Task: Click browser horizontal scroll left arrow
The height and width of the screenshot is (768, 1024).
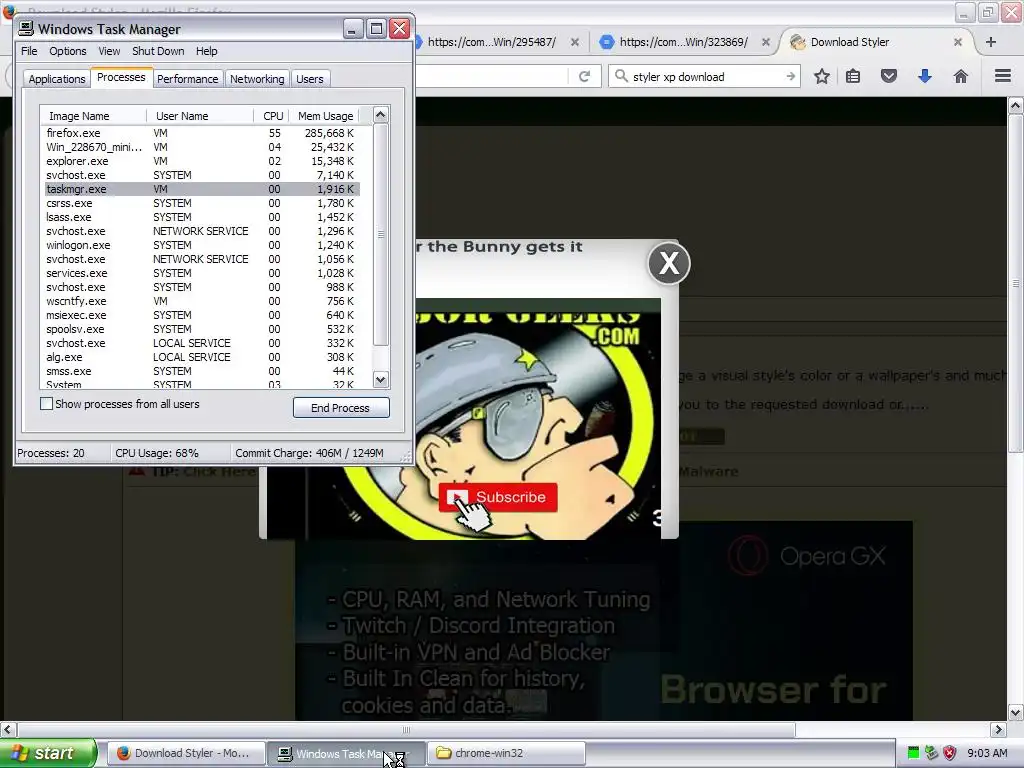Action: tap(7, 729)
